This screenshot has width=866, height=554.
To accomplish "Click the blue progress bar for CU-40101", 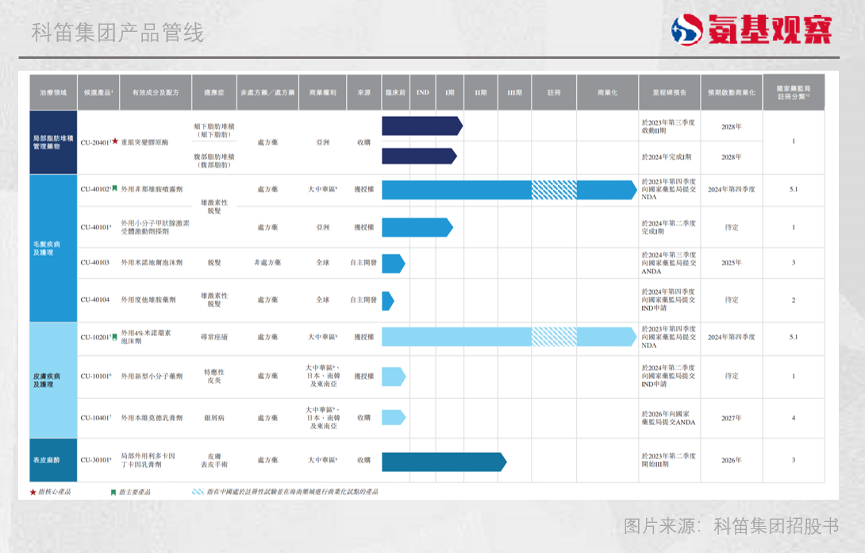I will 418,227.
